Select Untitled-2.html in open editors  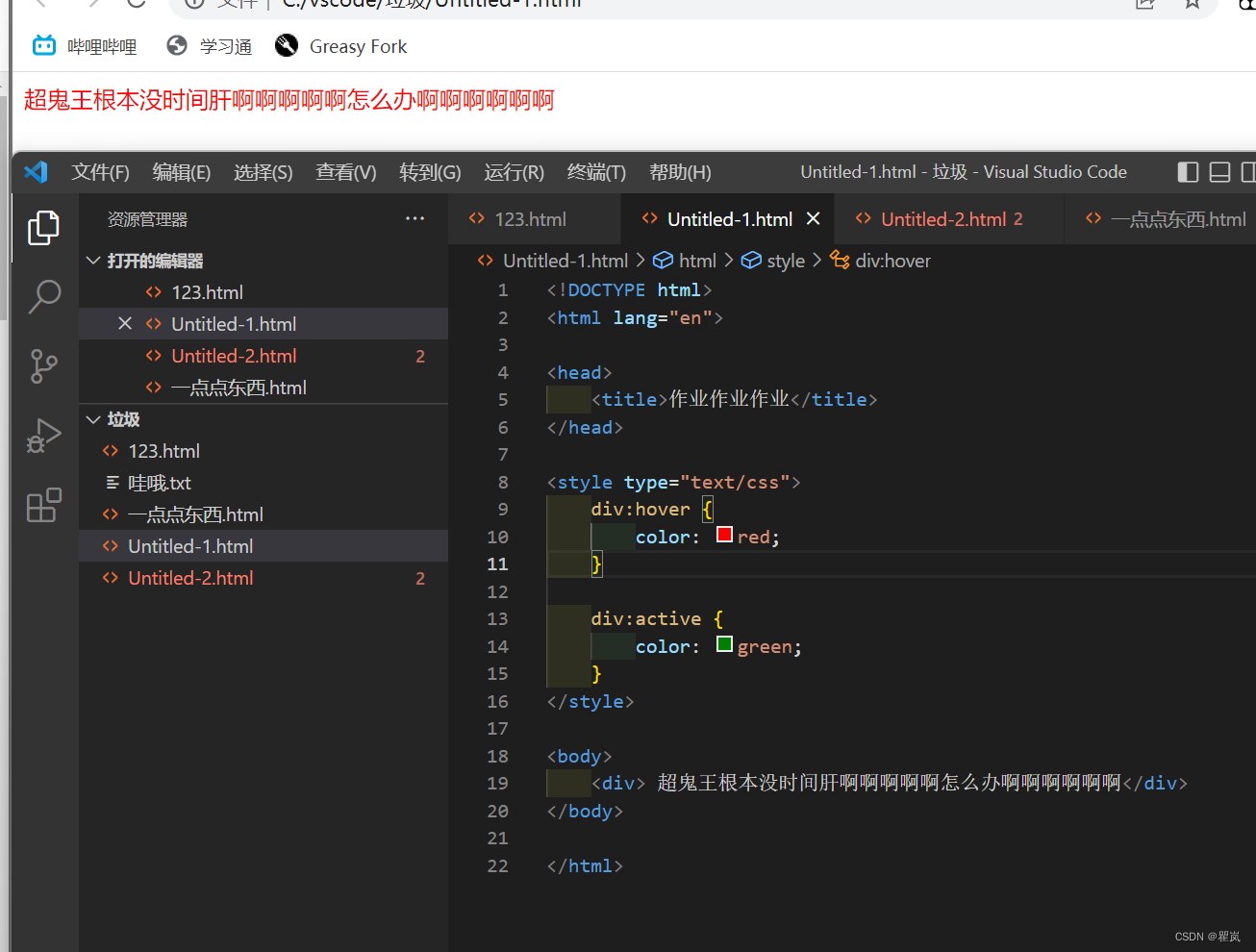tap(264, 356)
